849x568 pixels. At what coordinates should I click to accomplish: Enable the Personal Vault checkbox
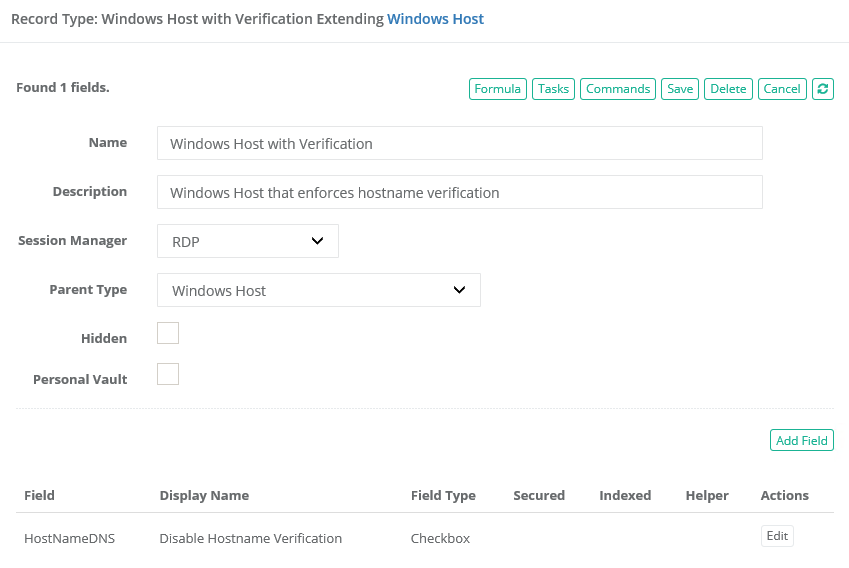[x=168, y=374]
